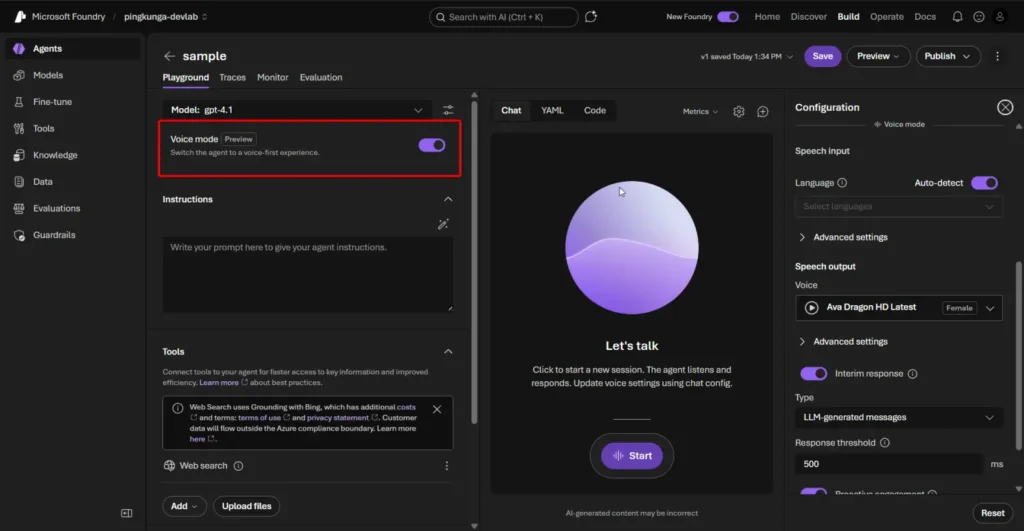The image size is (1024, 531).
Task: Play the Ava Dragon voice preview
Action: [812, 308]
